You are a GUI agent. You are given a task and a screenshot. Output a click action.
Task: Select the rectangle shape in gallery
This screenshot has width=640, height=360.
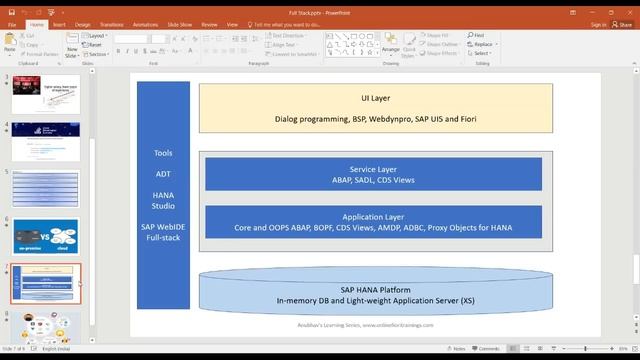354,36
